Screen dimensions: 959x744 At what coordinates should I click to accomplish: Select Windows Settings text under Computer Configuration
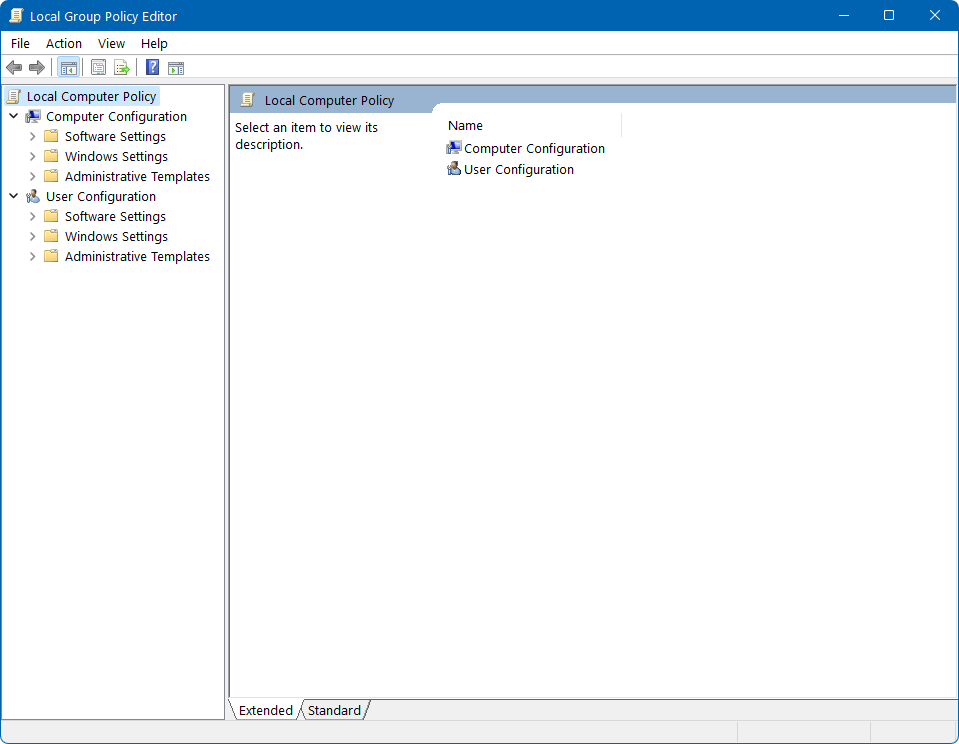116,157
